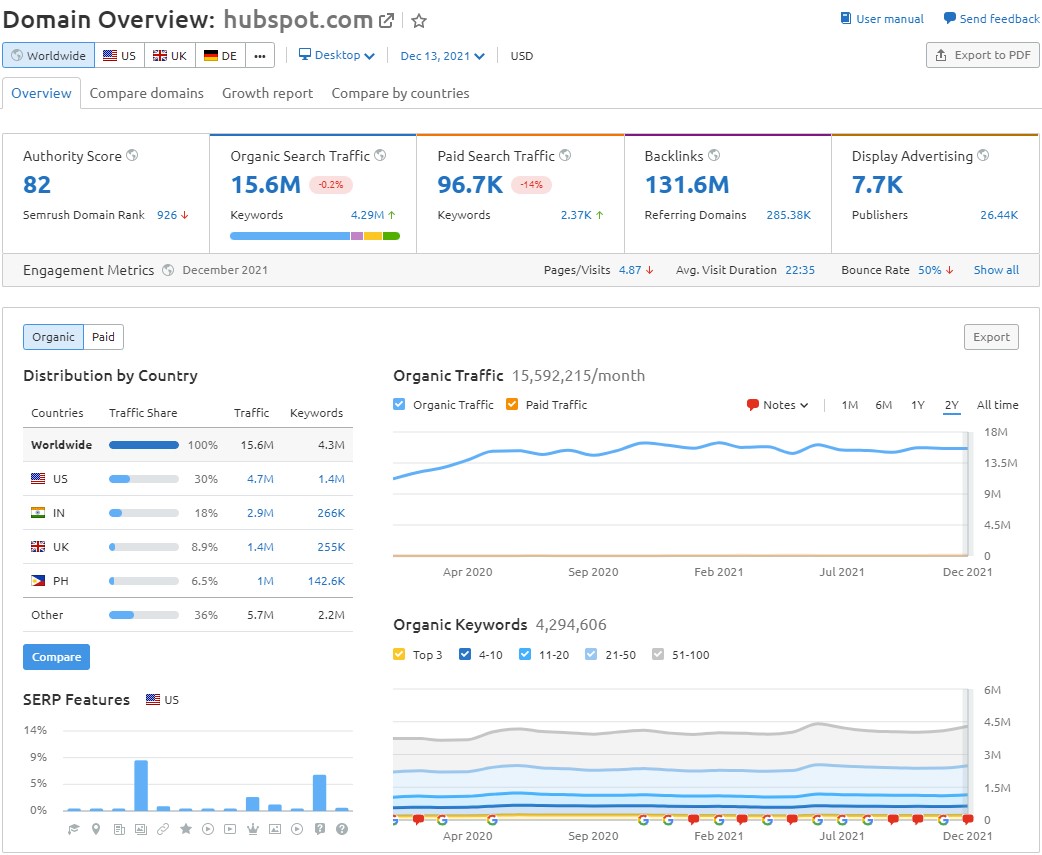Open the 285.38K Referring Domains link
This screenshot has height=855, width=1042.
tap(788, 215)
